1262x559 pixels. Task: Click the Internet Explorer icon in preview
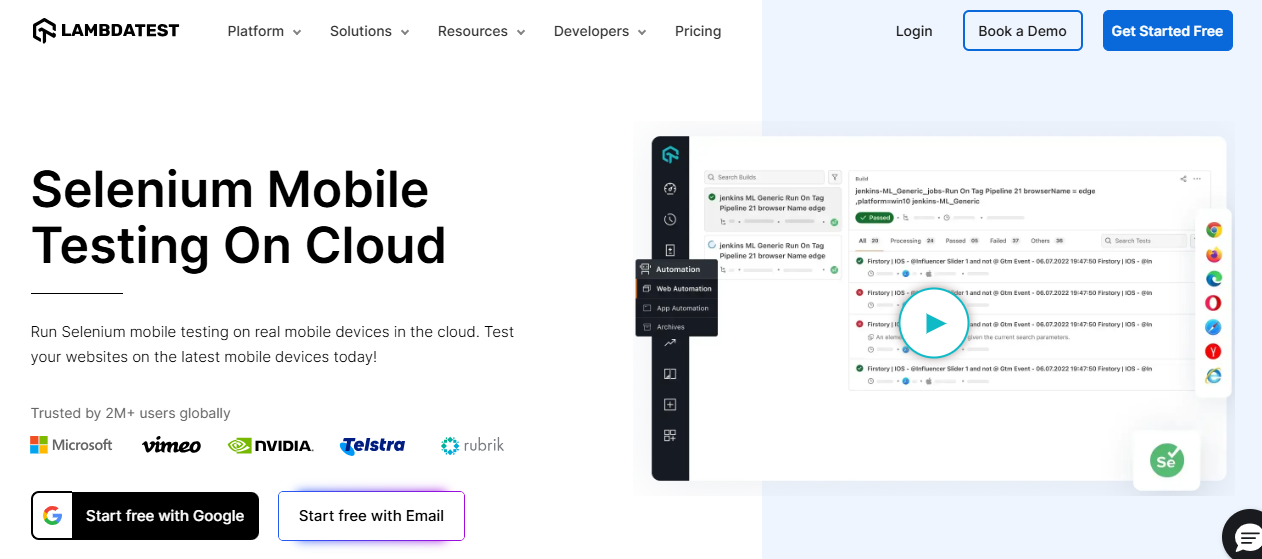(1213, 375)
